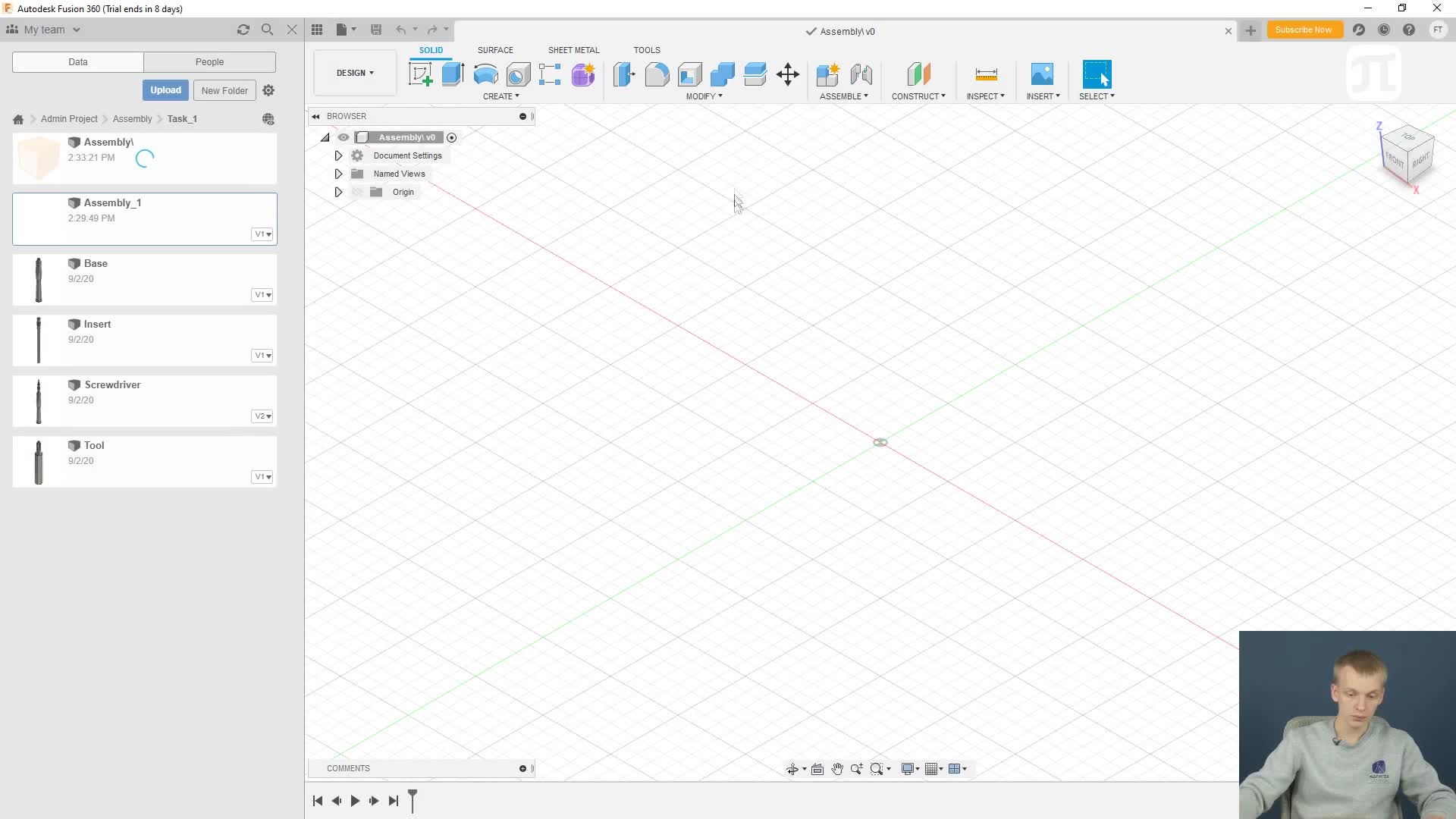Expand the Document Settings node
Image resolution: width=1456 pixels, height=819 pixels.
coord(338,155)
